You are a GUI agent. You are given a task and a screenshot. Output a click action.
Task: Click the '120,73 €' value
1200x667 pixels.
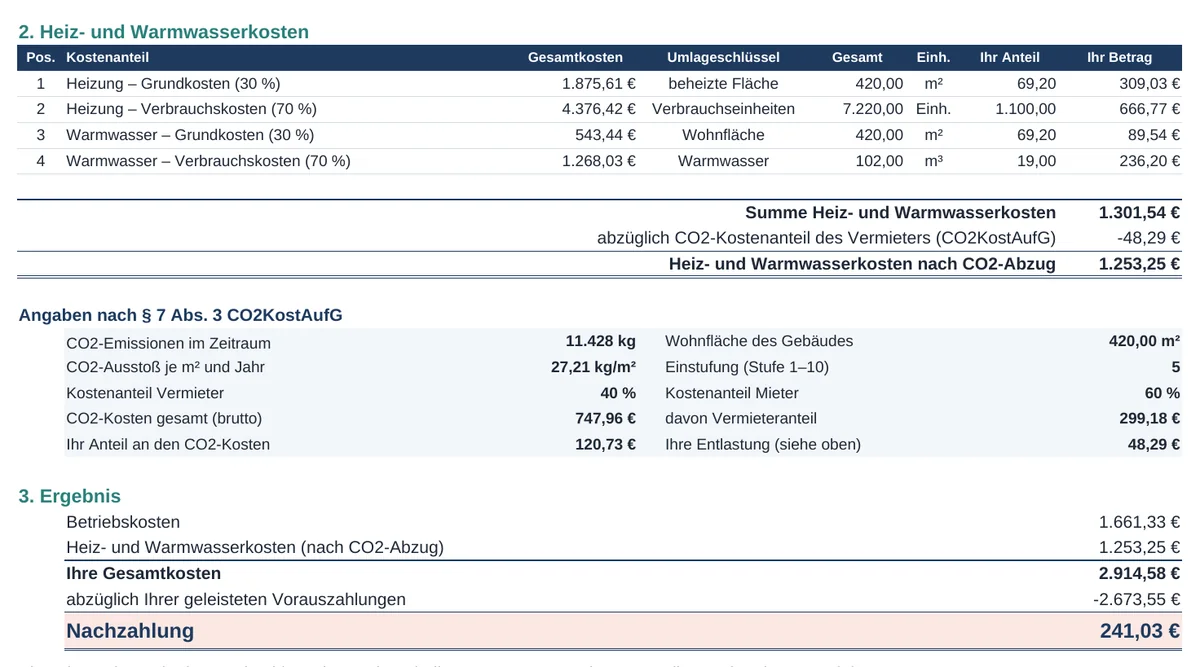605,444
